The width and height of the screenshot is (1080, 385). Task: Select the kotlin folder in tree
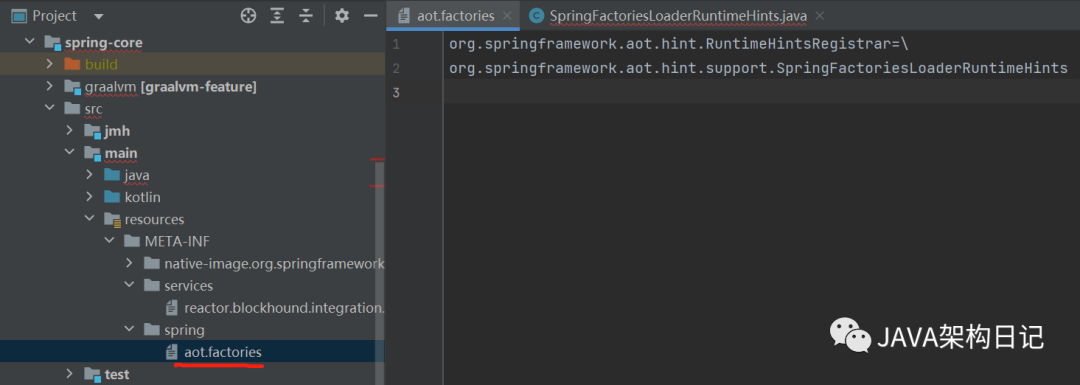[x=143, y=197]
